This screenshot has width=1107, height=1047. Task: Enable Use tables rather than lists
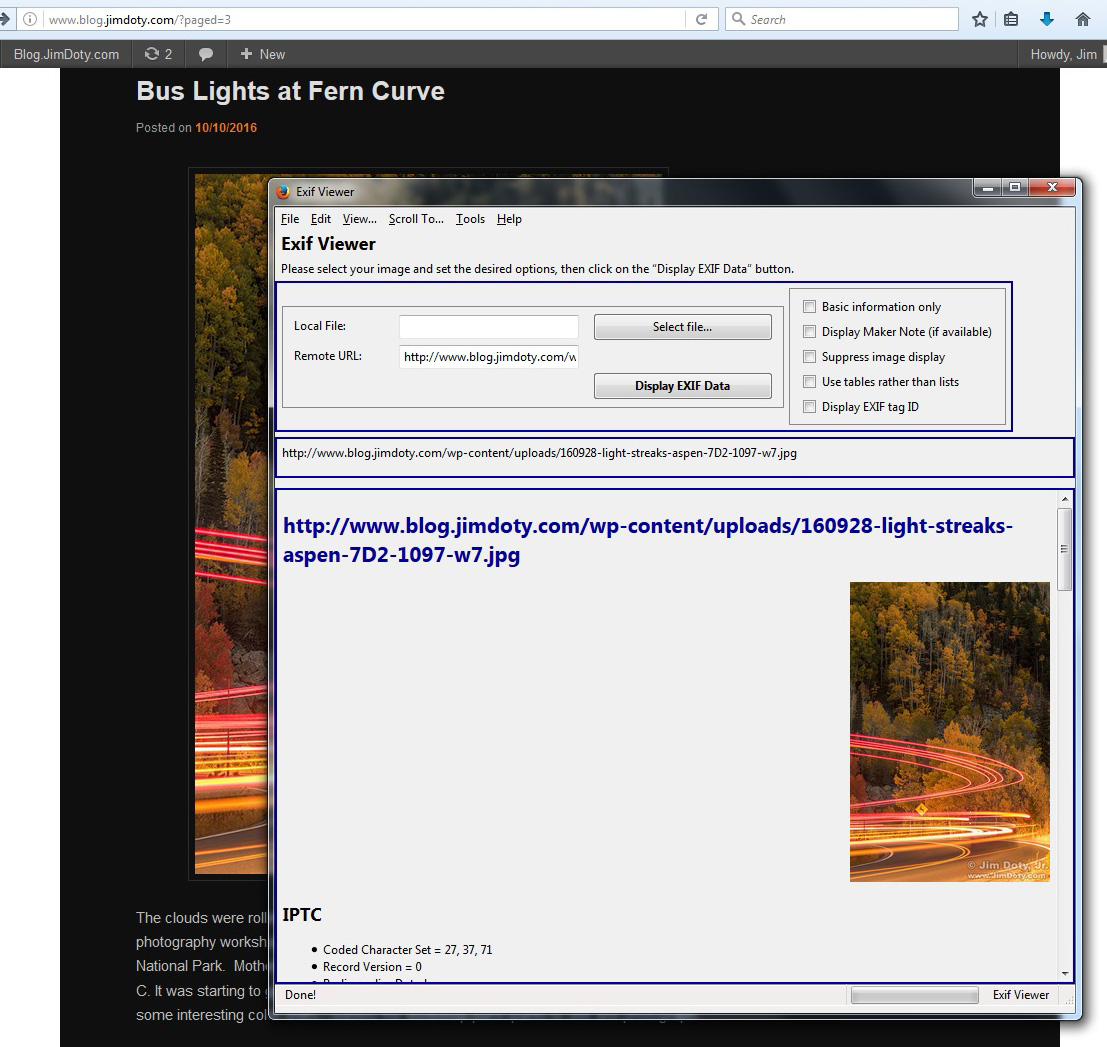click(809, 382)
